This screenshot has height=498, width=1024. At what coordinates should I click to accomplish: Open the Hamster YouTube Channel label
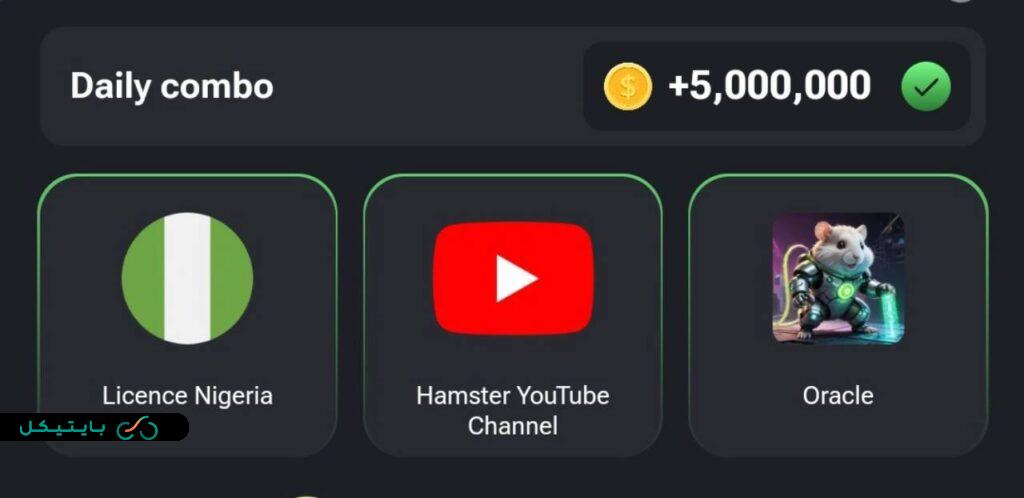point(513,411)
